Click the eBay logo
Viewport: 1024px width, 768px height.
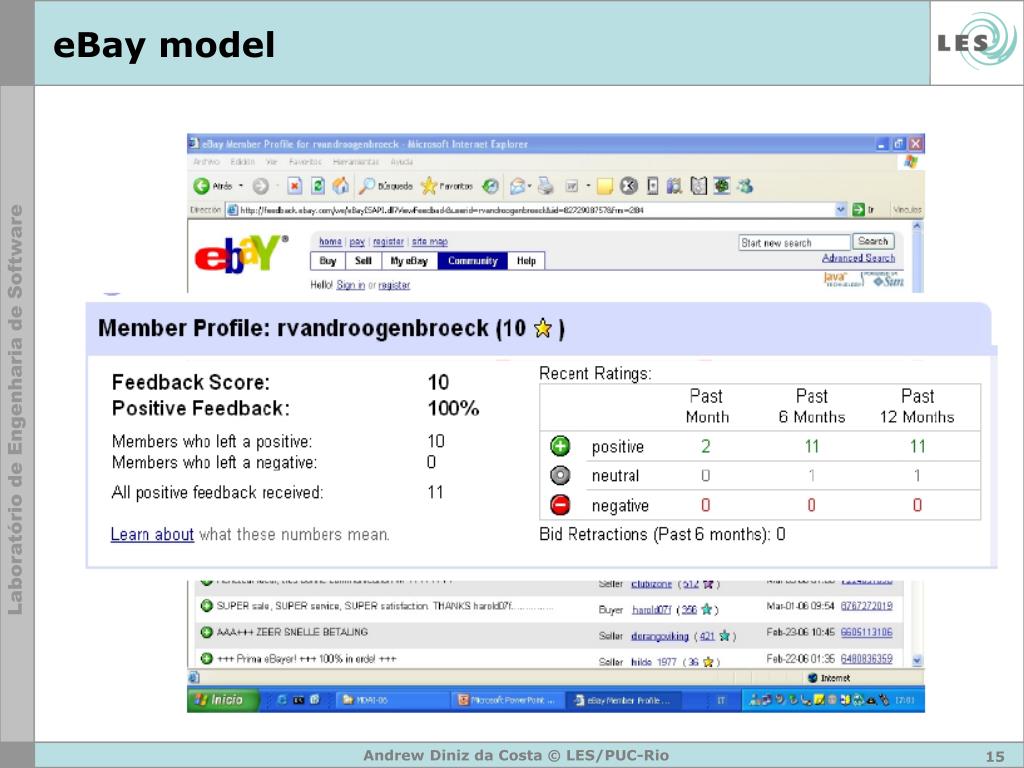[241, 254]
